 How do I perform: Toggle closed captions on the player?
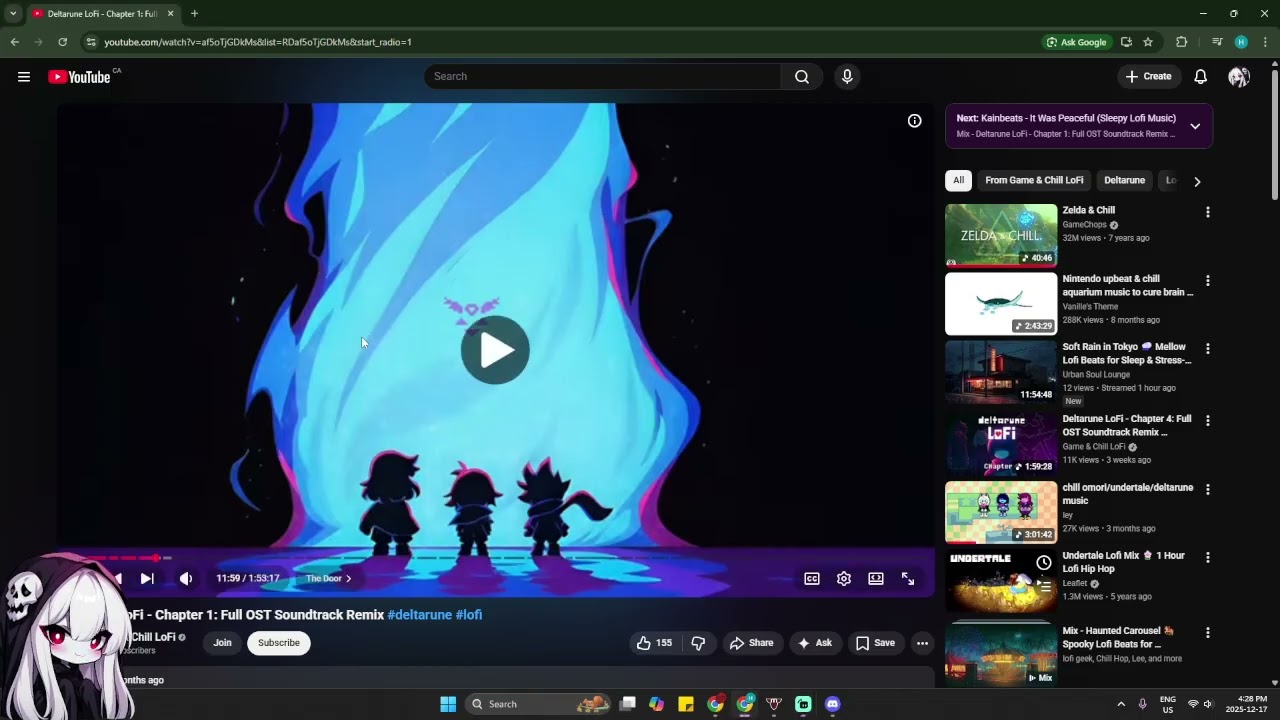click(x=812, y=579)
